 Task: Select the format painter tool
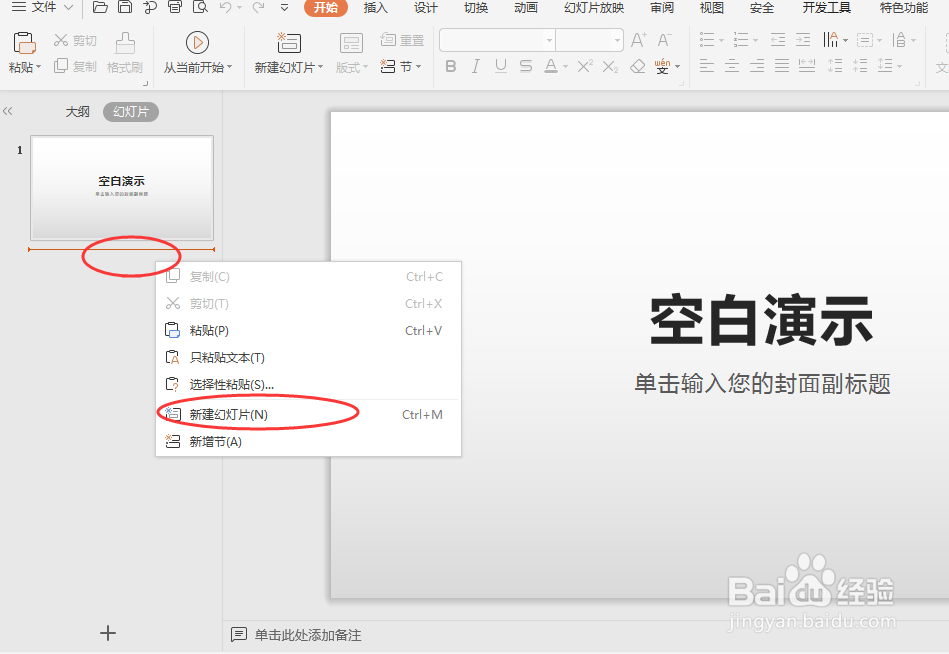pyautogui.click(x=123, y=52)
